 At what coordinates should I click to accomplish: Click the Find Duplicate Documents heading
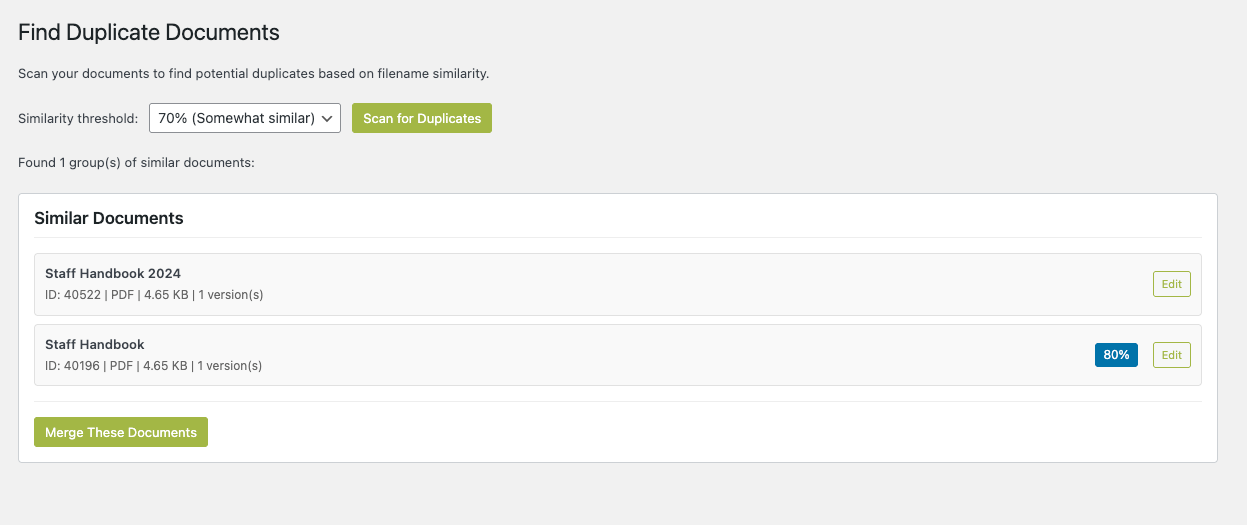point(149,32)
